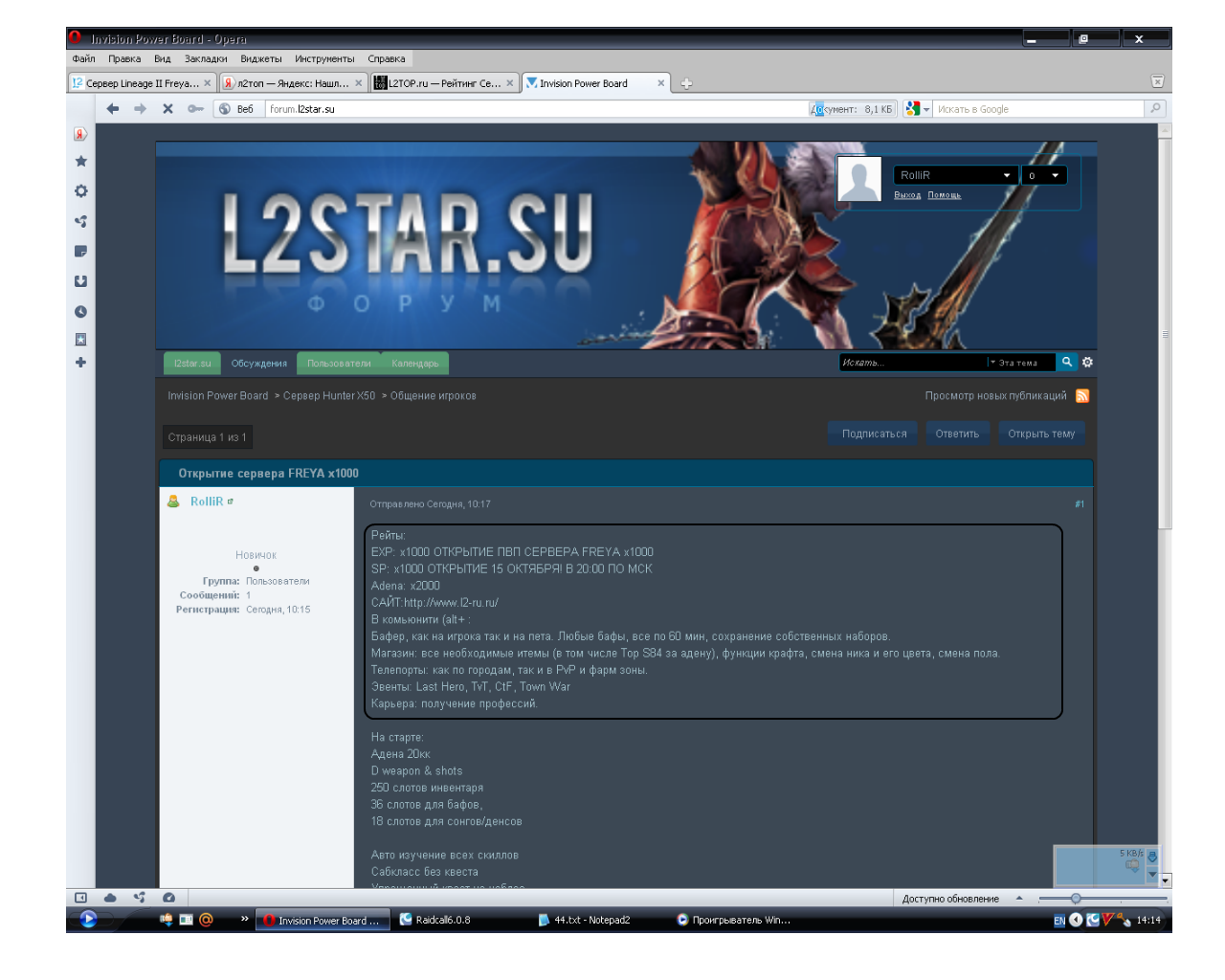Open the Downloads panel in the sidebar

pyautogui.click(x=80, y=281)
